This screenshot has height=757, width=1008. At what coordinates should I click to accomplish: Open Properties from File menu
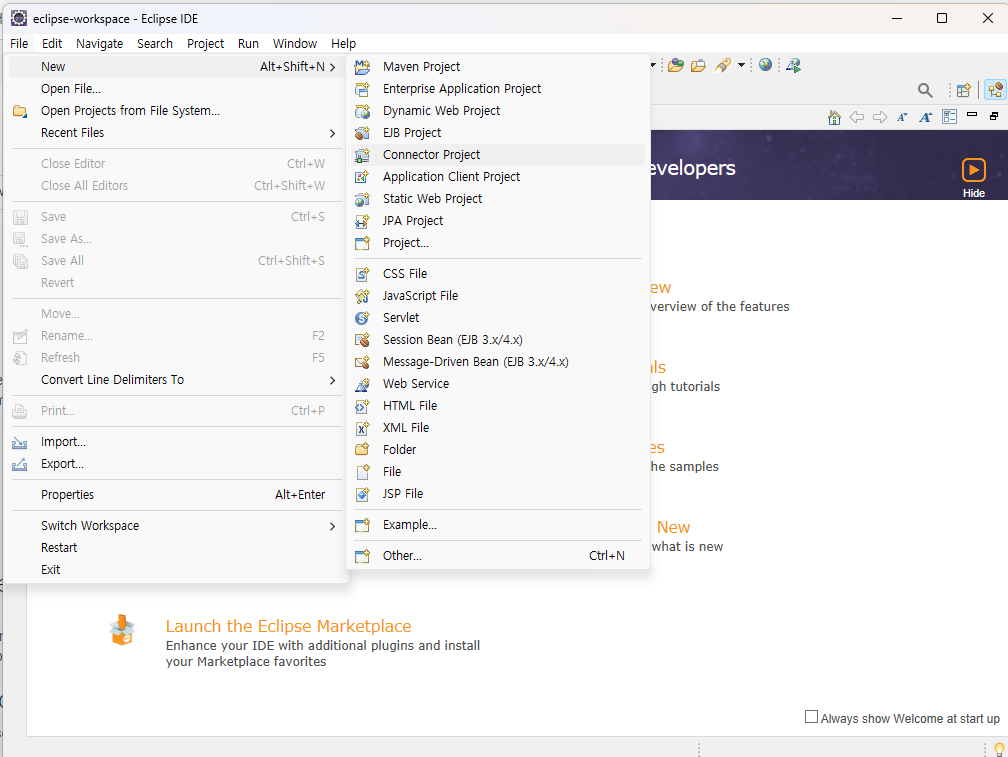tap(175, 495)
